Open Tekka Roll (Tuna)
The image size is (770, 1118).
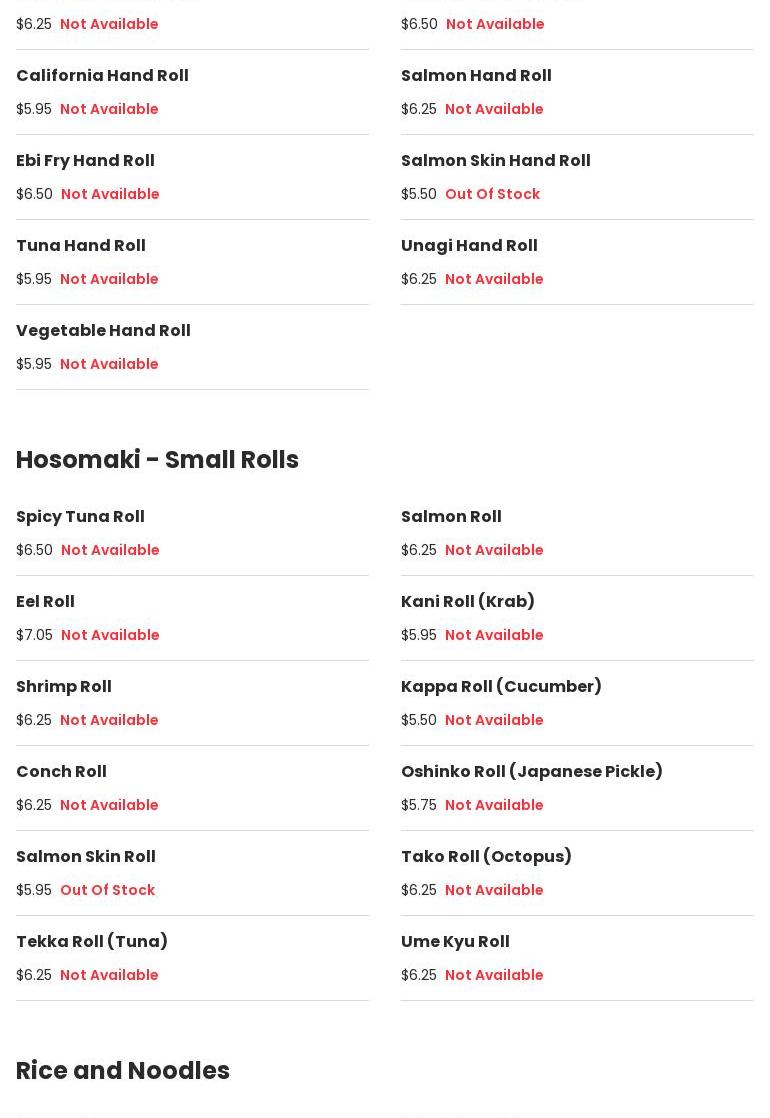click(92, 942)
